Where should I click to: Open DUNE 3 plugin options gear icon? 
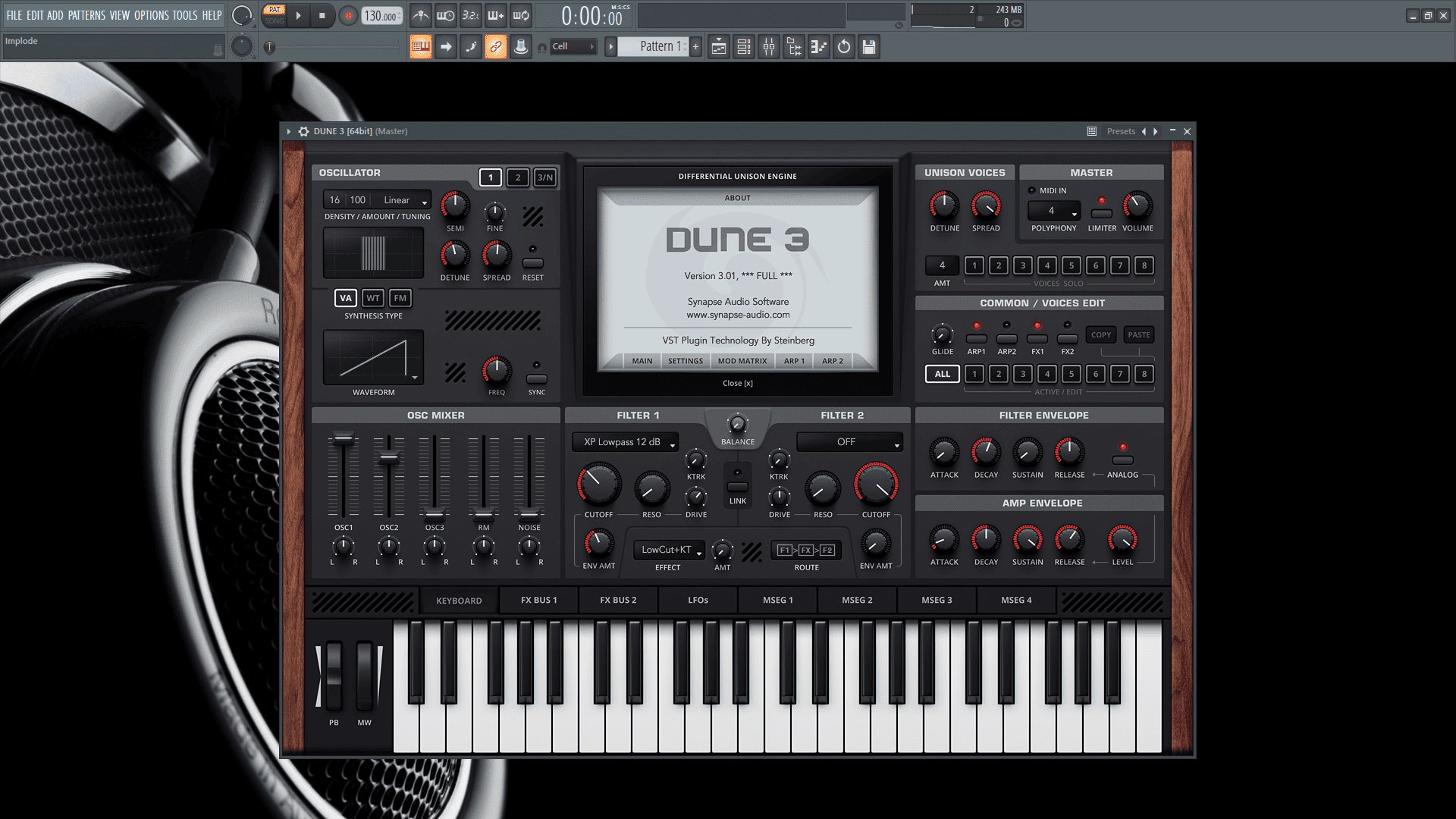(x=303, y=131)
